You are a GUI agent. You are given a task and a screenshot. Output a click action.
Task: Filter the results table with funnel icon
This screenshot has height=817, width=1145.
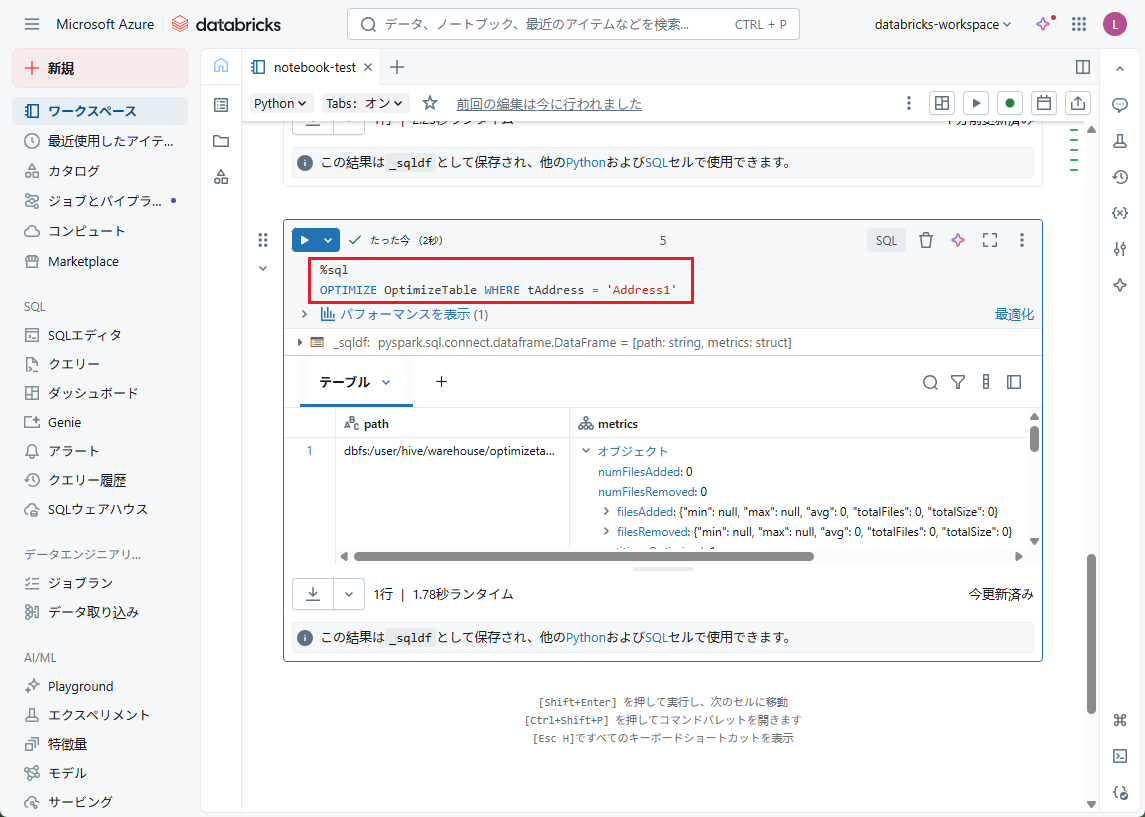958,382
